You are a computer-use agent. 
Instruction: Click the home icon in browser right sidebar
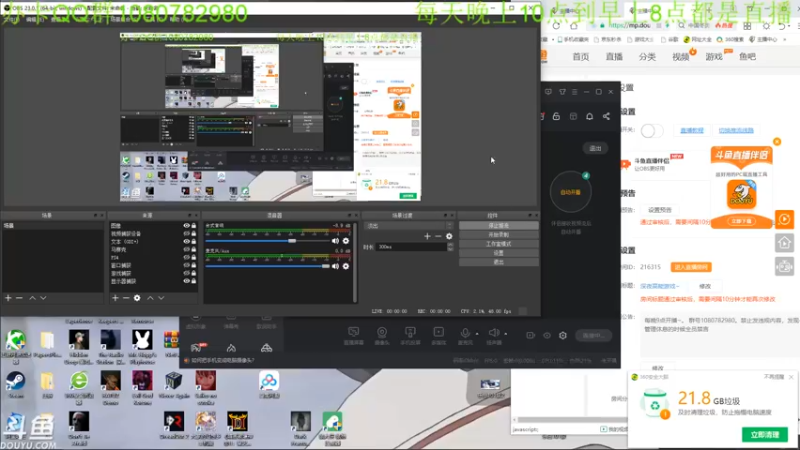(784, 243)
